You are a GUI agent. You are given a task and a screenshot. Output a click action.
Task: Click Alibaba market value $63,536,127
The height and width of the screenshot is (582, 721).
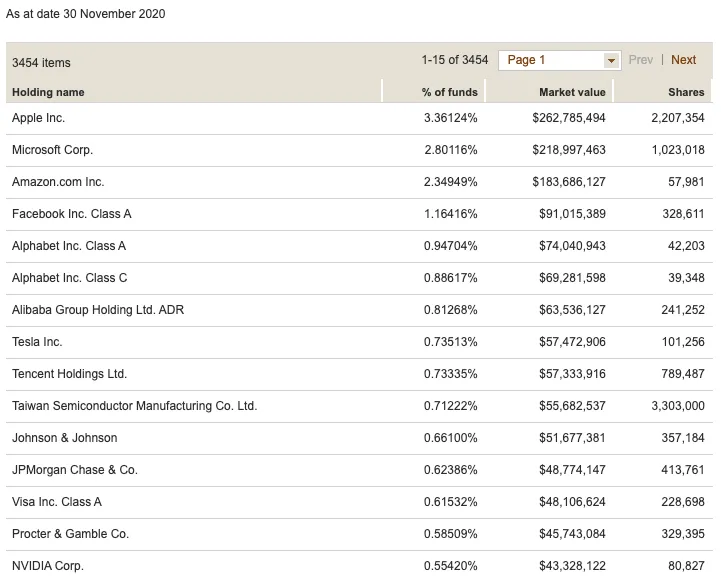click(572, 310)
